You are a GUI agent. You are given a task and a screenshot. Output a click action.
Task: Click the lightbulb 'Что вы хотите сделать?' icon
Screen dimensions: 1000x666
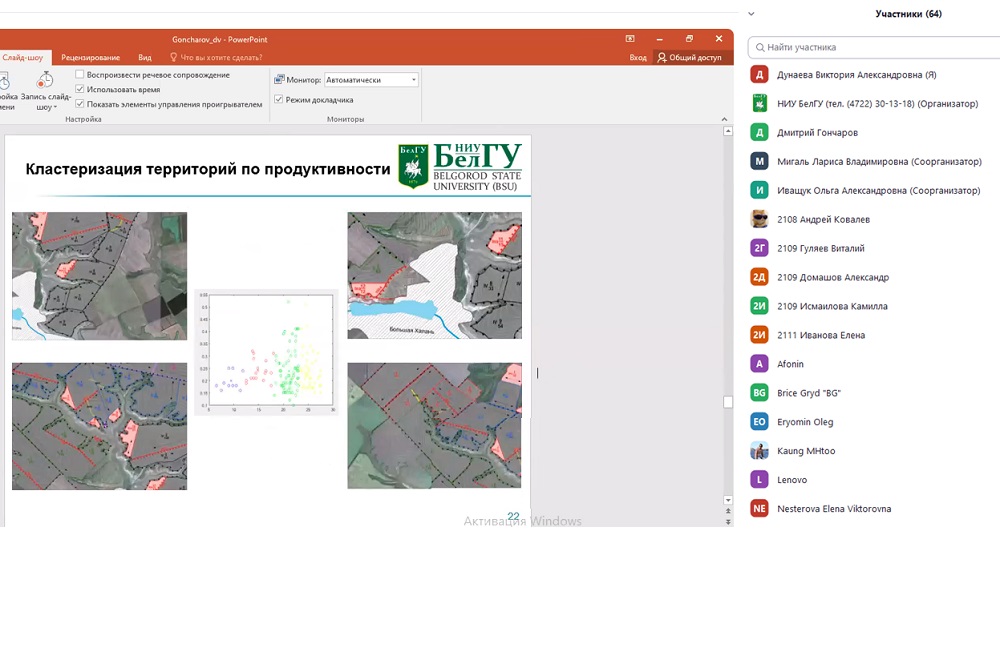tap(174, 58)
